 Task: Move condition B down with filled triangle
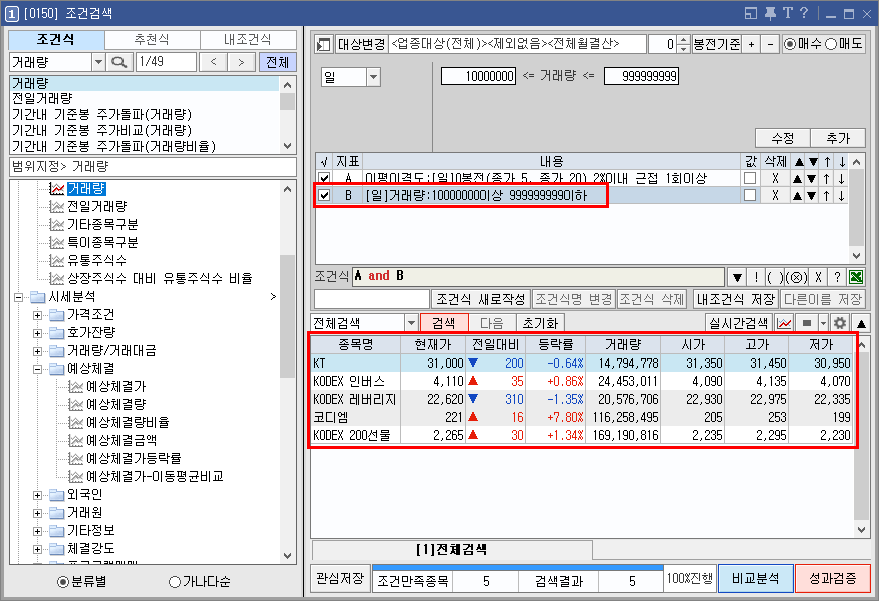(x=811, y=196)
